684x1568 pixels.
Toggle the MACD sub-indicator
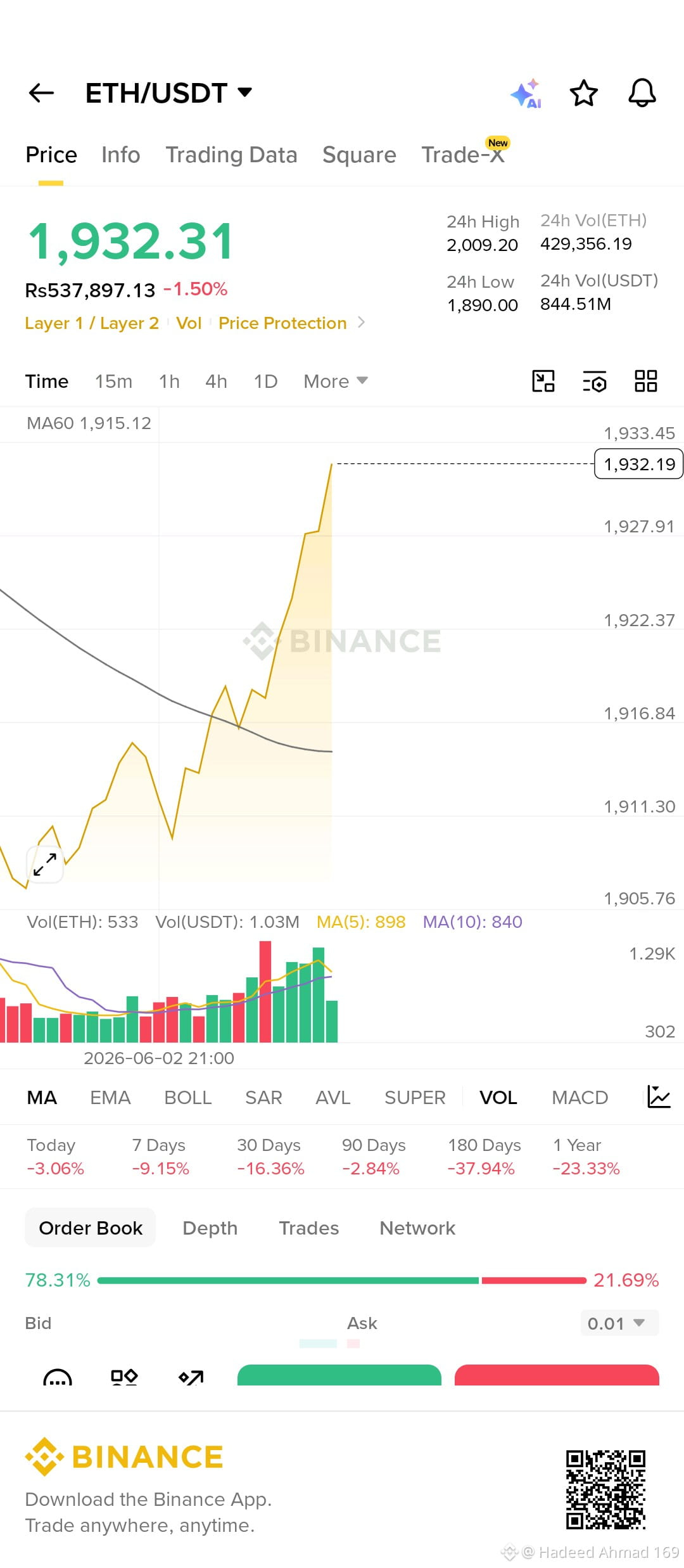[x=579, y=1098]
